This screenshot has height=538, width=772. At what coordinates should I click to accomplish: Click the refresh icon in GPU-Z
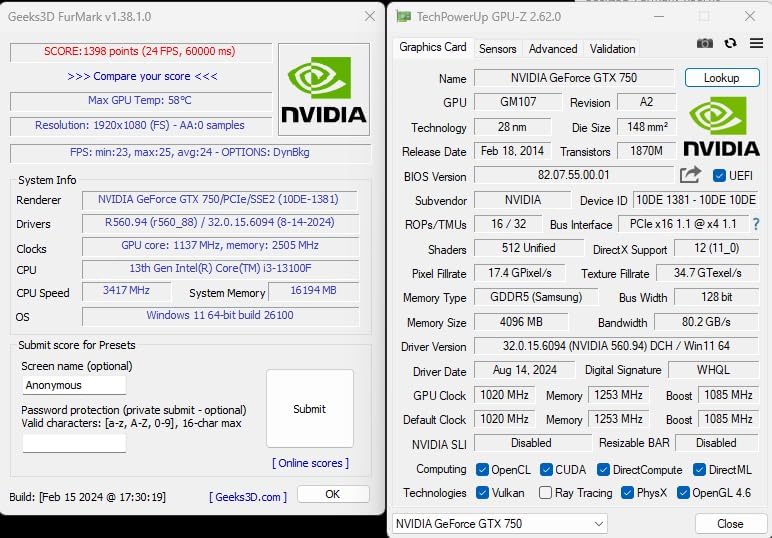point(730,43)
